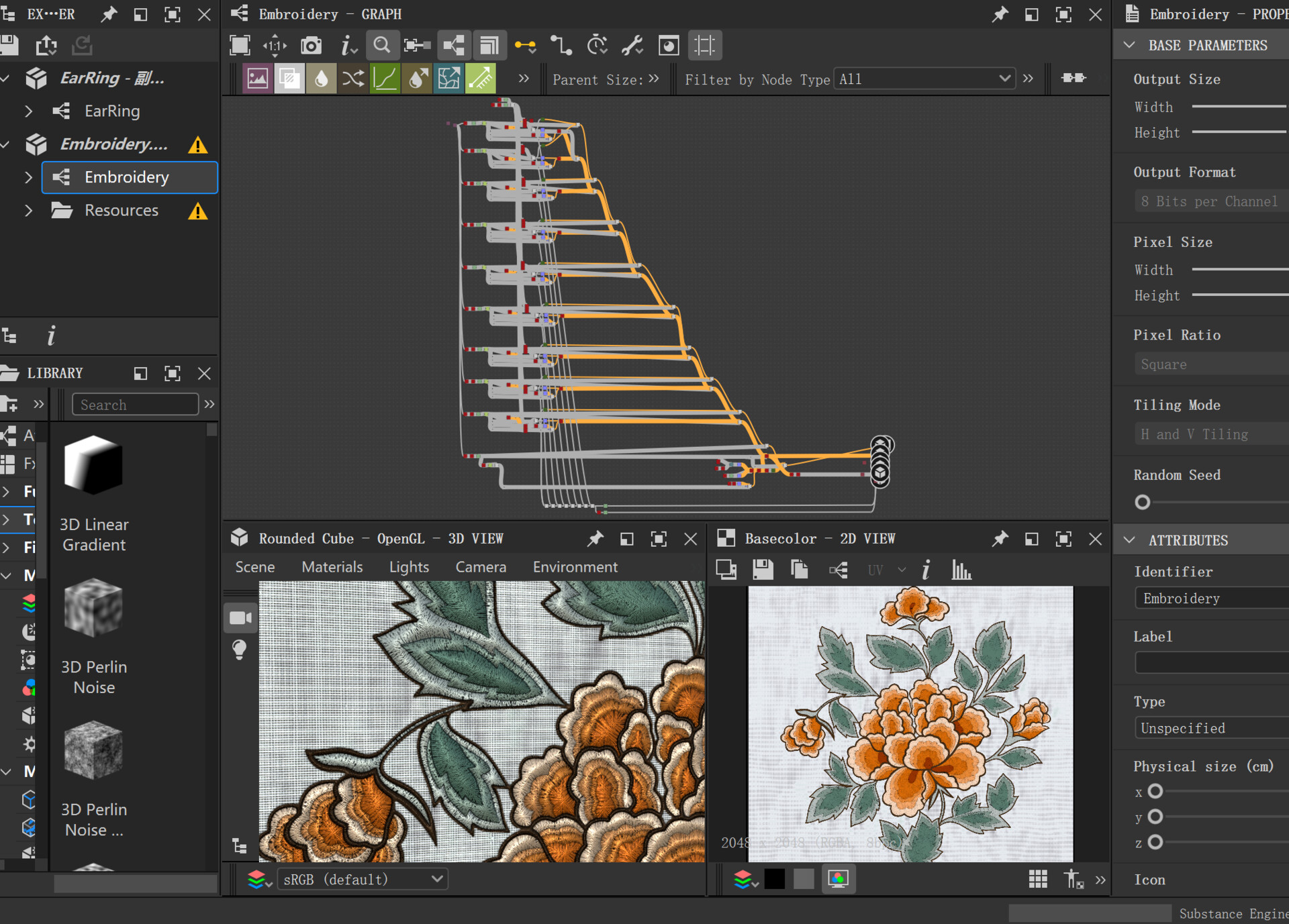Open the Materials menu in 3D view

click(332, 567)
